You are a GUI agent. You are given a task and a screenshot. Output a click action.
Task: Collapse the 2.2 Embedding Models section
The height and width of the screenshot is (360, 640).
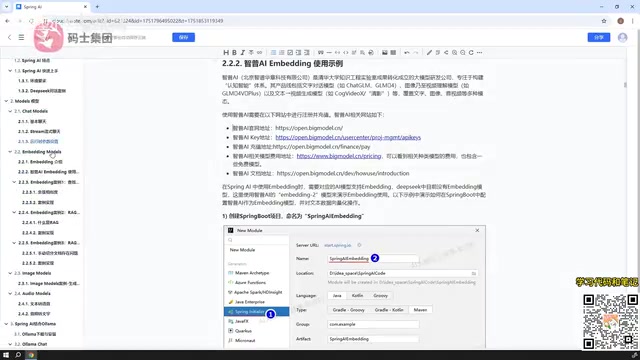(x=10, y=151)
